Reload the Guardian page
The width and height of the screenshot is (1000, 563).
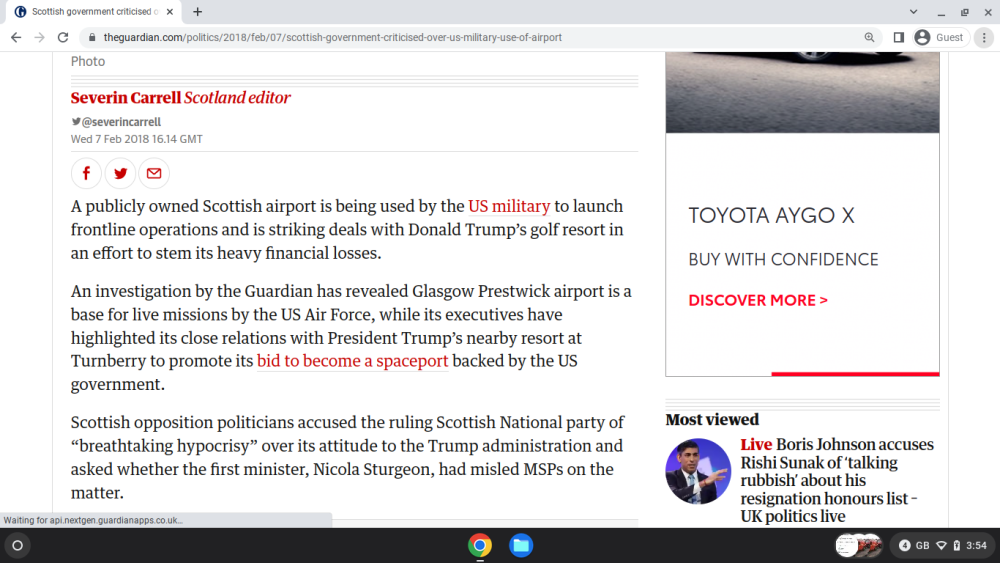tap(62, 38)
